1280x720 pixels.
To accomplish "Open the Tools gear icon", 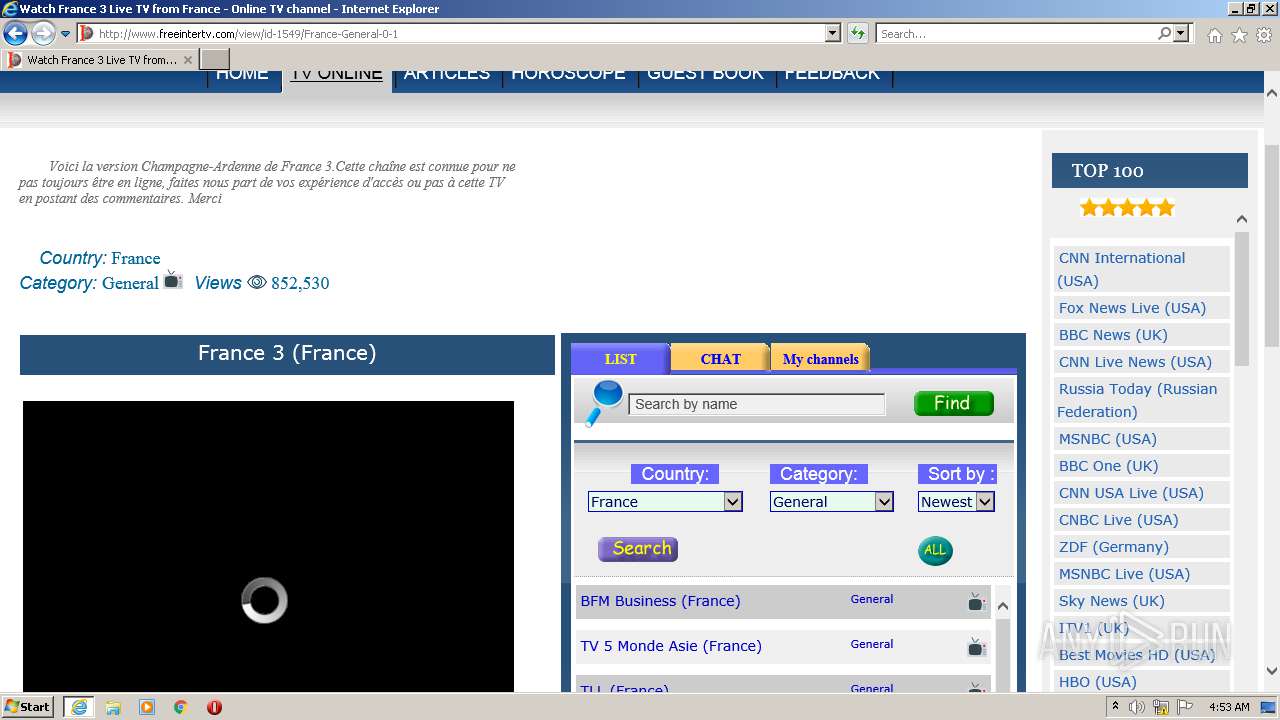I will 1264,35.
